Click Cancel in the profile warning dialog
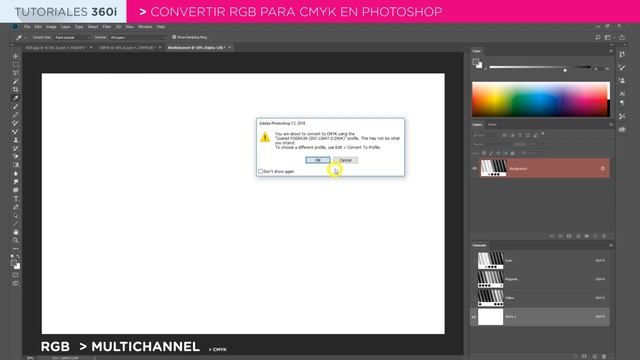This screenshot has height=360, width=640. (346, 160)
